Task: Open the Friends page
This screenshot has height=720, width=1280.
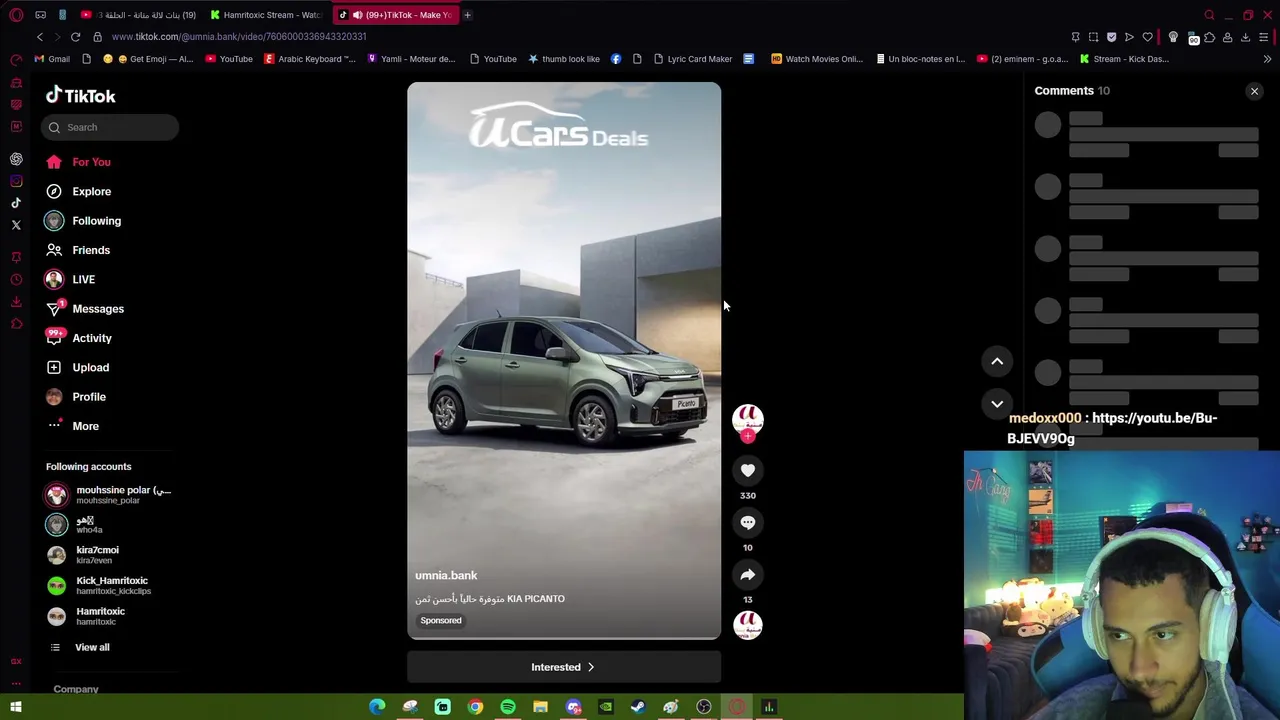Action: tap(78, 250)
